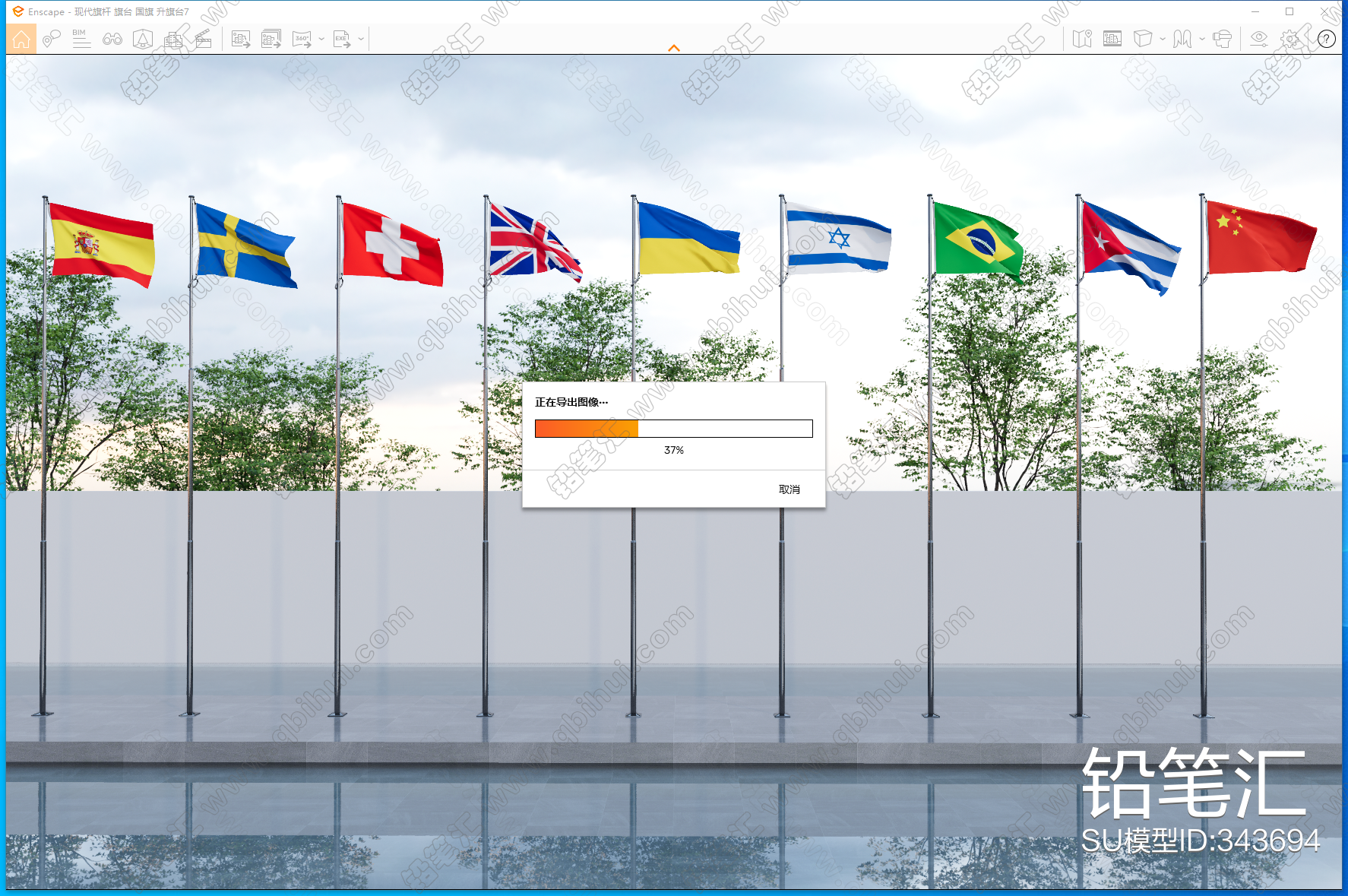This screenshot has width=1348, height=896.
Task: Click the Brazil flag in the render
Action: (977, 242)
